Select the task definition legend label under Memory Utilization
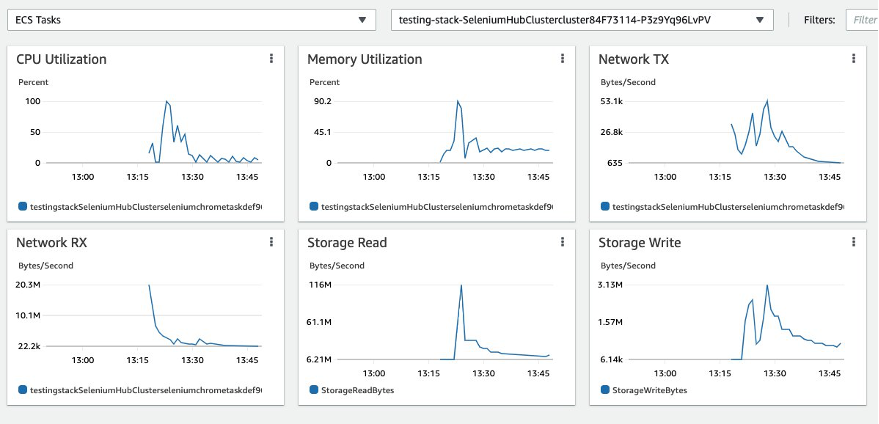 437,206
